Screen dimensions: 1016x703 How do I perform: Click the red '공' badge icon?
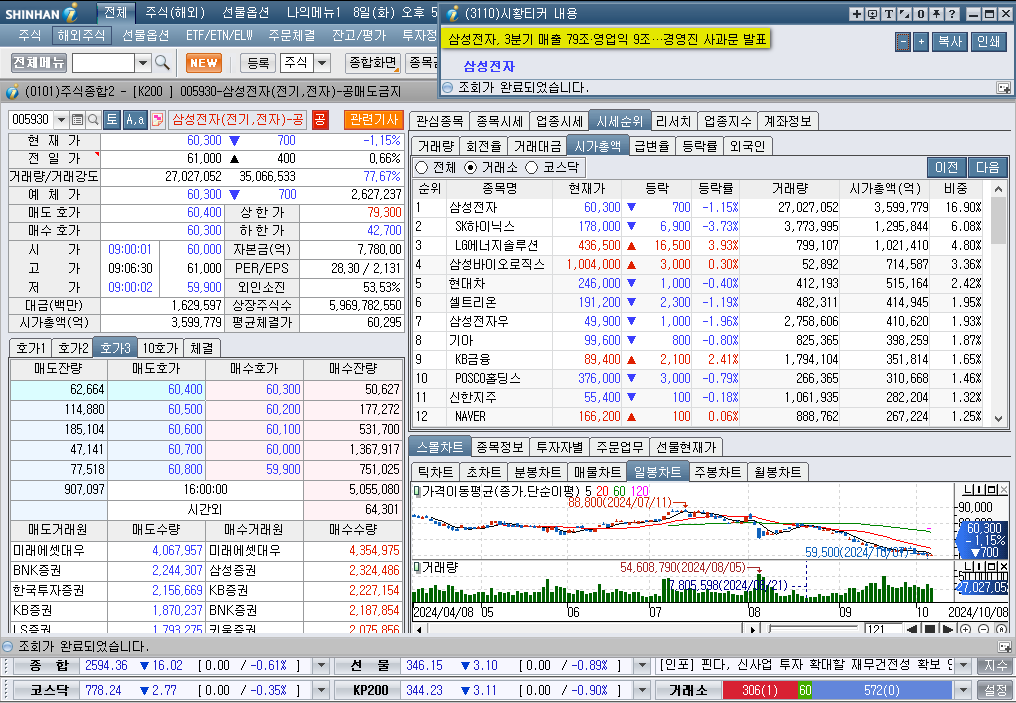point(319,119)
